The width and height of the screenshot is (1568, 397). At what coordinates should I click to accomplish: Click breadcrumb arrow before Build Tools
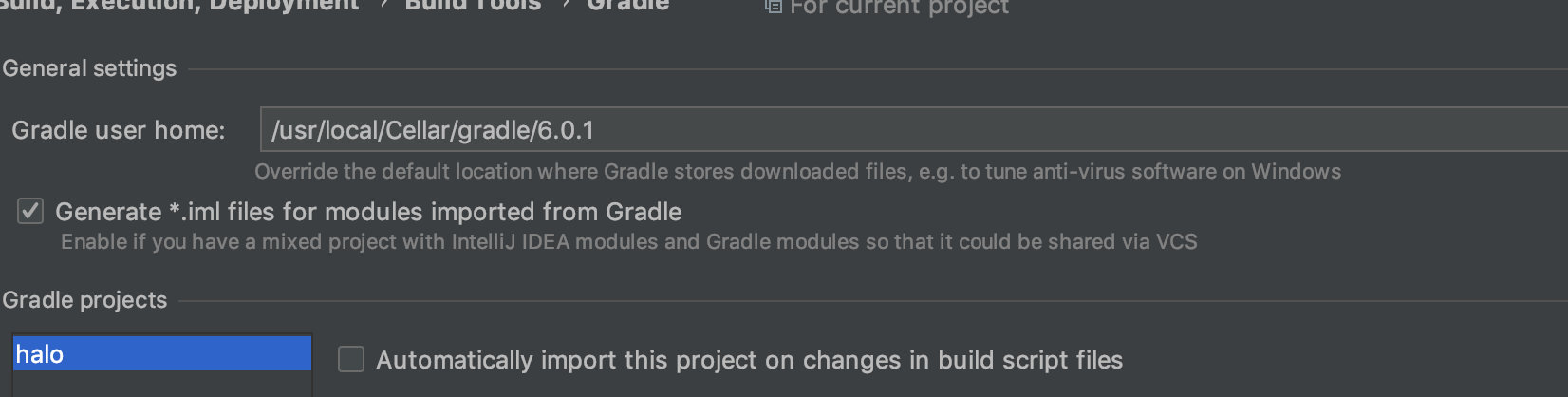coord(383,5)
